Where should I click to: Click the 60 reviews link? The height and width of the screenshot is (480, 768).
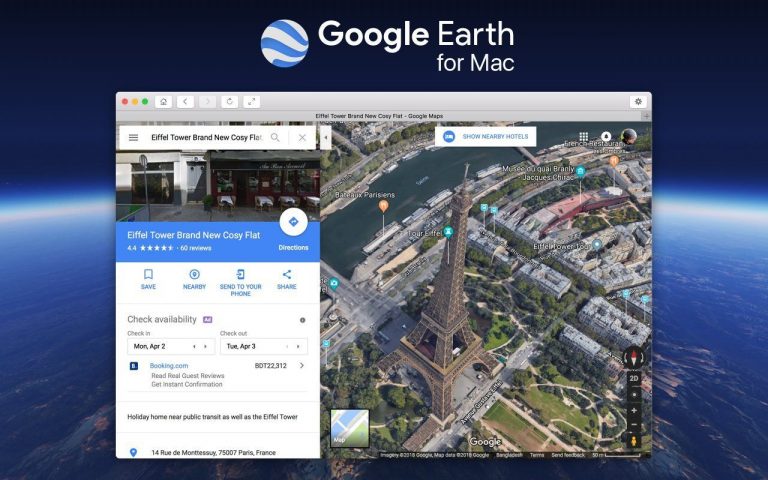[196, 248]
